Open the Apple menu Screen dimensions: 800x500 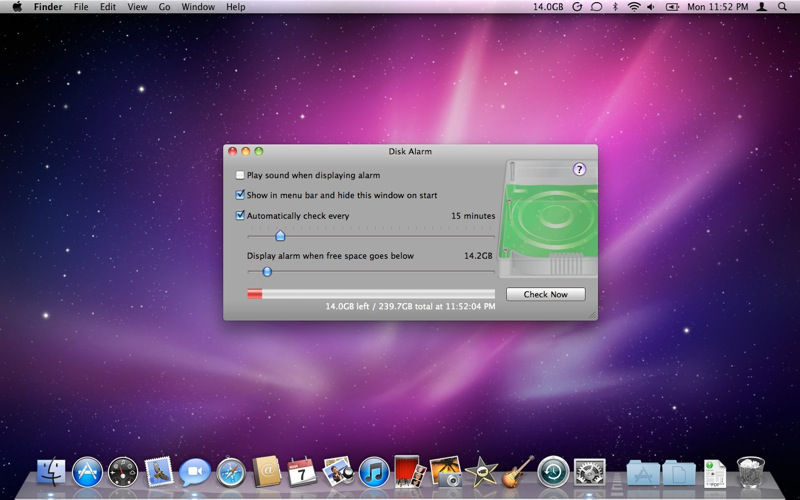point(17,7)
